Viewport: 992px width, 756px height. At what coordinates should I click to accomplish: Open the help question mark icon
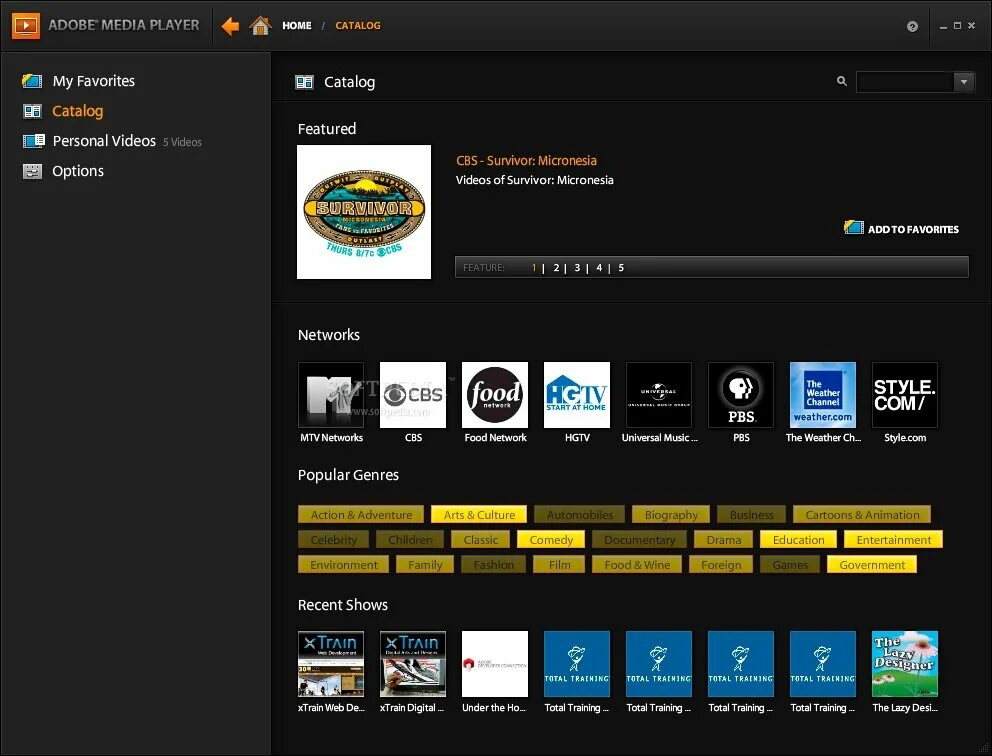912,26
